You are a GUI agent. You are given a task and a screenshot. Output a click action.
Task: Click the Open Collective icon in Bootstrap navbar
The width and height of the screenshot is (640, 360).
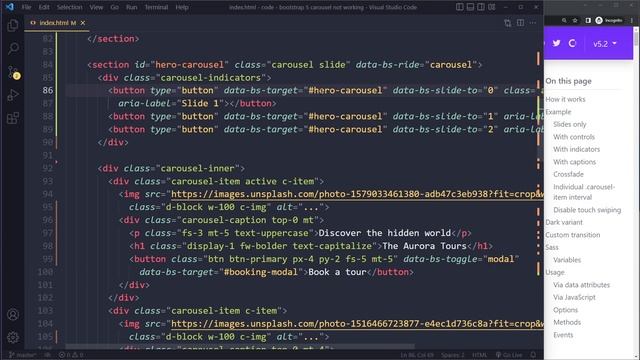[572, 43]
